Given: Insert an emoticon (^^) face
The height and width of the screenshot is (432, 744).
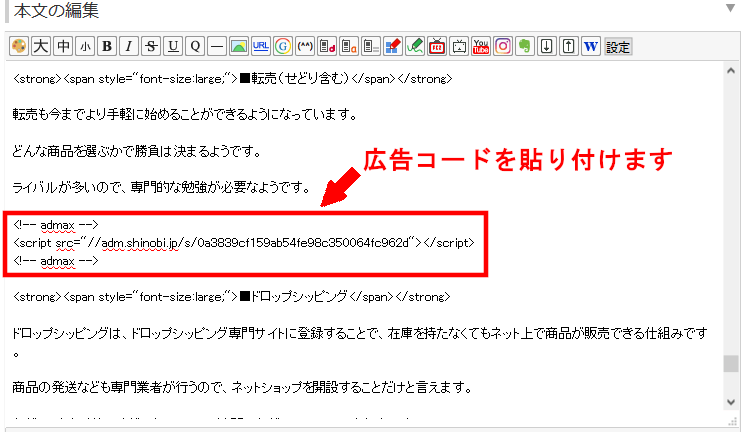Looking at the screenshot, I should pyautogui.click(x=305, y=47).
